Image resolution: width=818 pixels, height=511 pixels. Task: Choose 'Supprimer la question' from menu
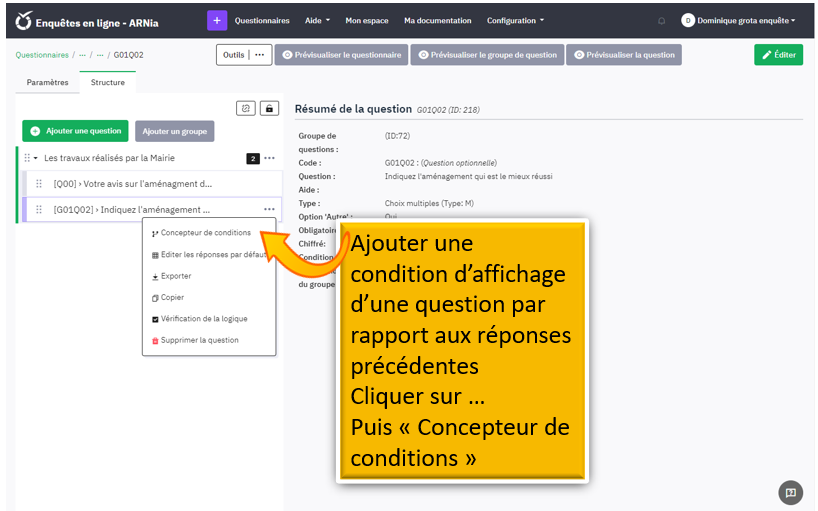pos(199,340)
